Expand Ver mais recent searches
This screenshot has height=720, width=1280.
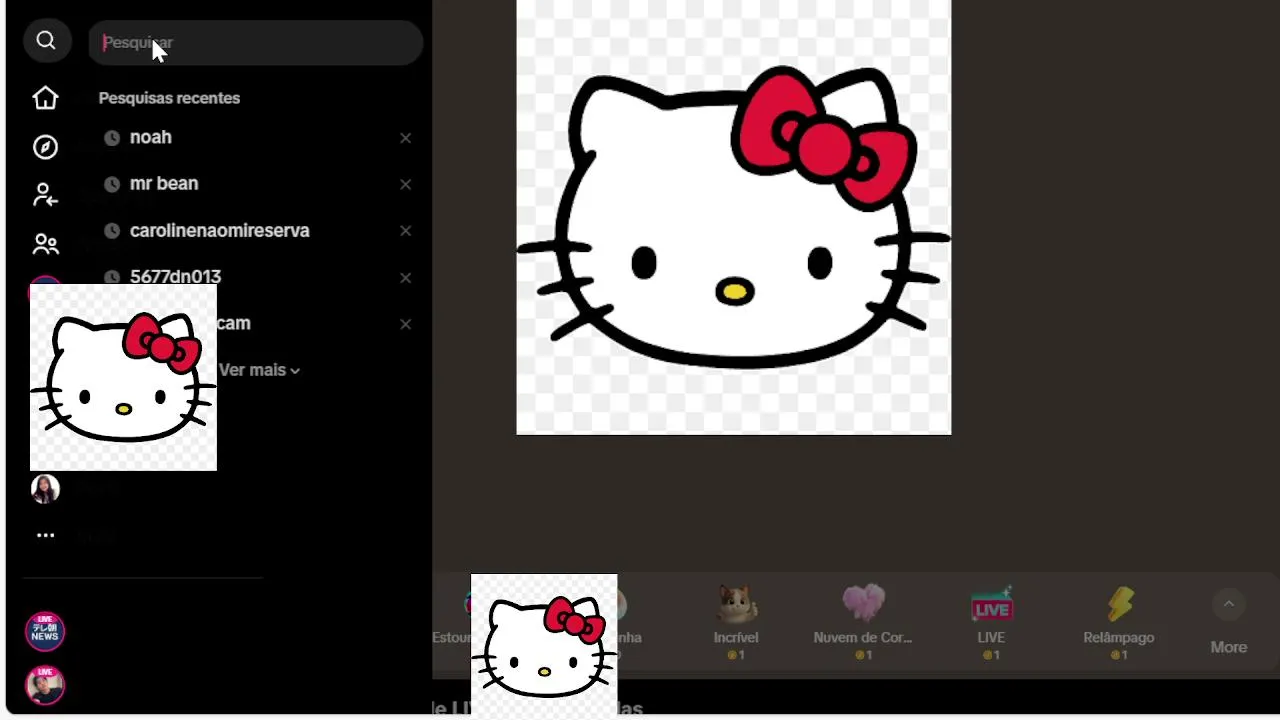pyautogui.click(x=259, y=370)
